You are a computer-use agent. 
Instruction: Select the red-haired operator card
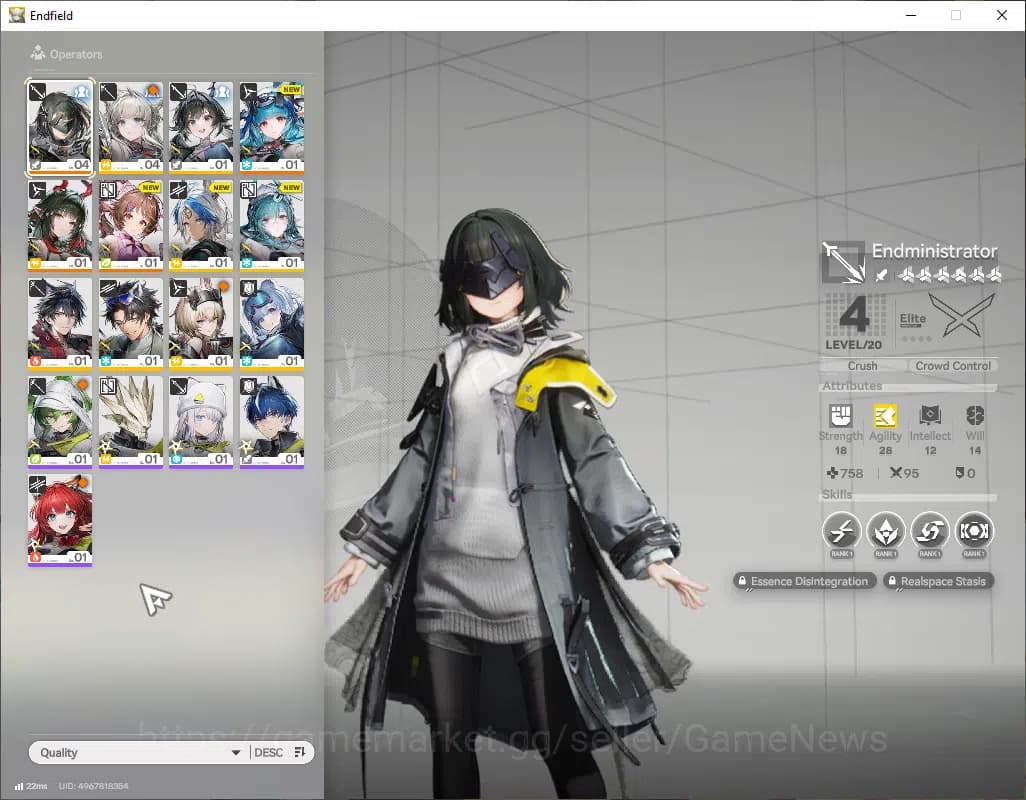60,520
